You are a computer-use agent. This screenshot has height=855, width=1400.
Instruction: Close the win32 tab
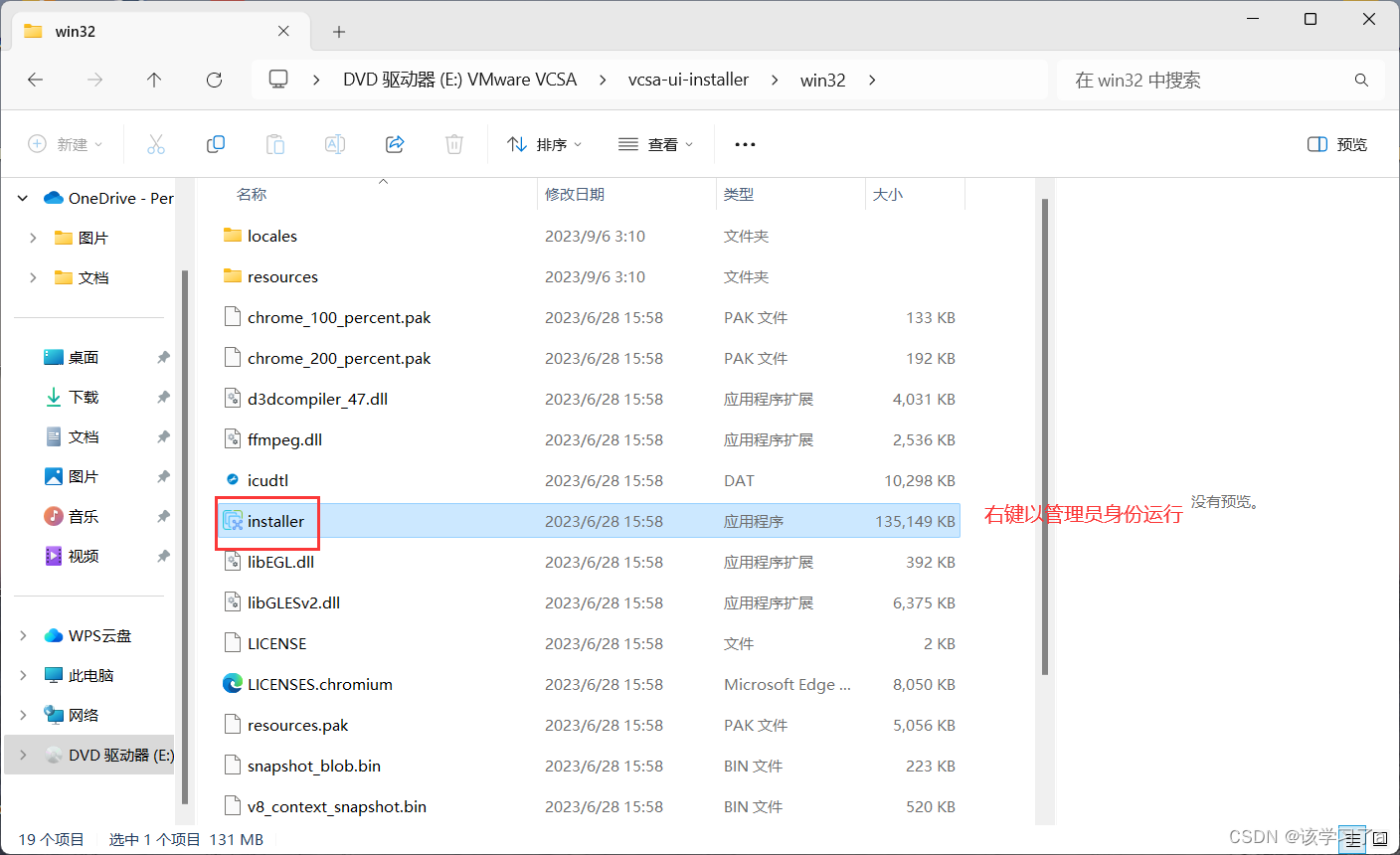tap(283, 31)
